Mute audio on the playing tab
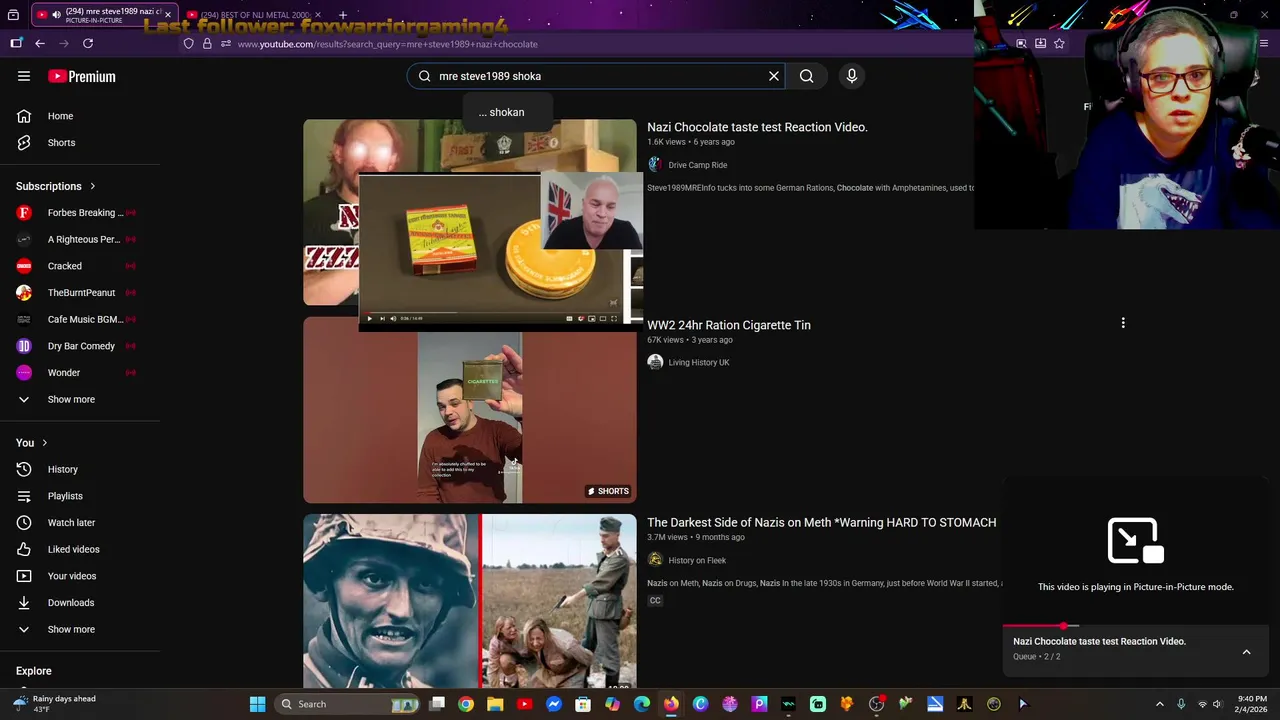The width and height of the screenshot is (1280, 720). point(56,14)
